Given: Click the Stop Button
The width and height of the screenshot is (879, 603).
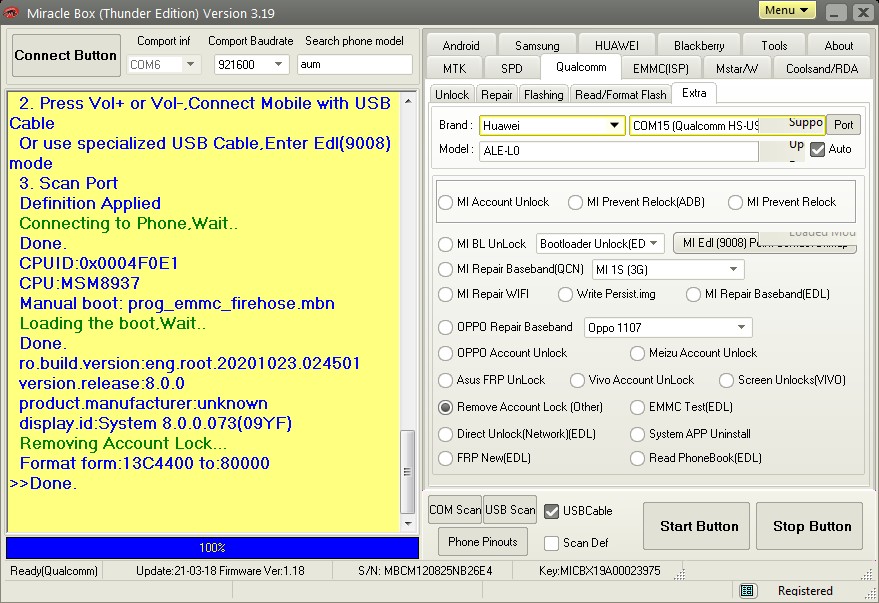Looking at the screenshot, I should pos(809,526).
